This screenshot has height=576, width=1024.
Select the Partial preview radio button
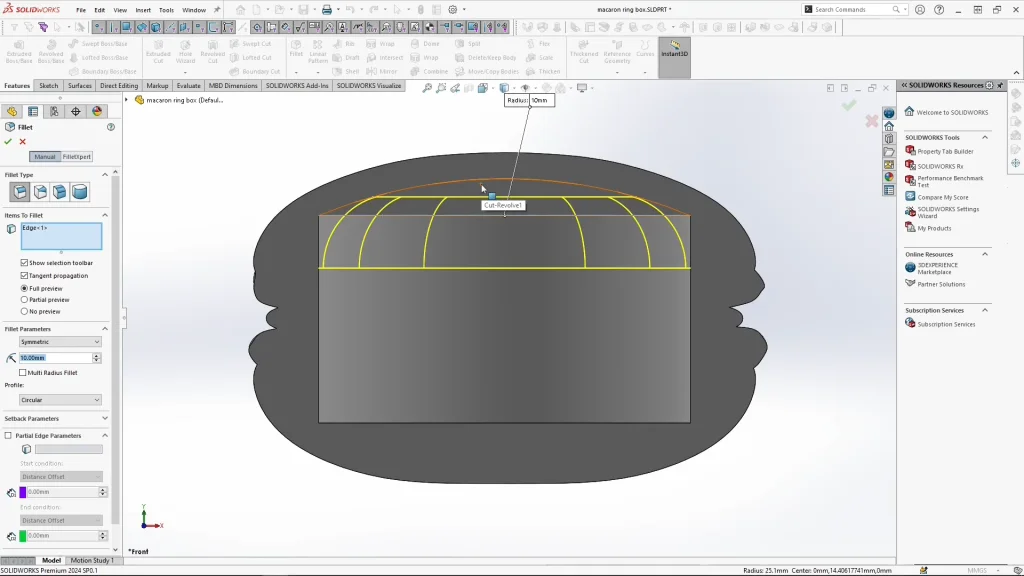tap(24, 300)
